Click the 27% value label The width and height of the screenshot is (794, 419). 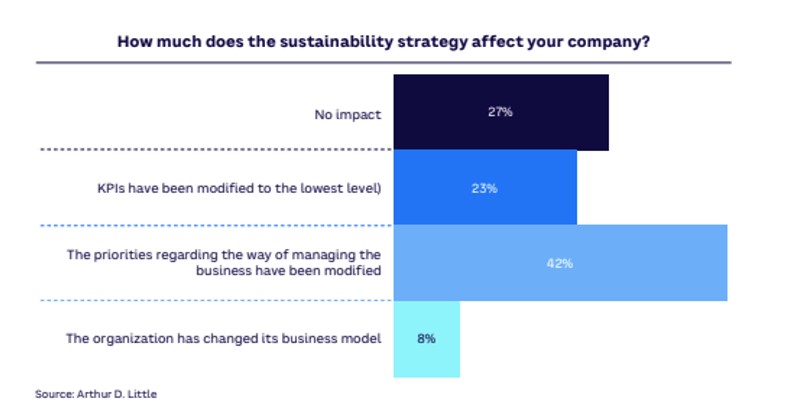[x=500, y=112]
